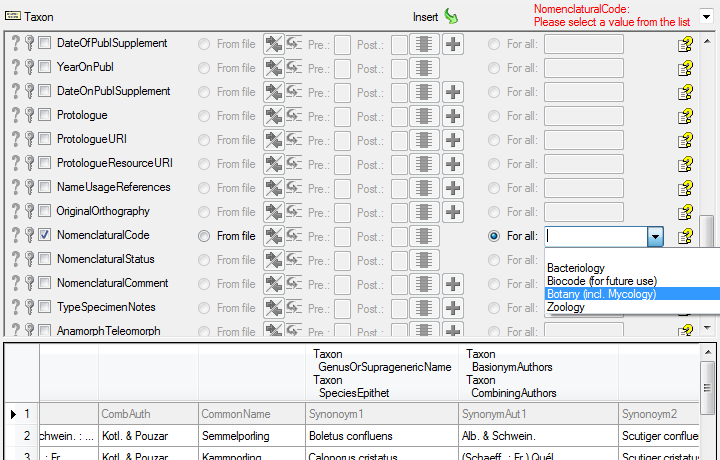Click the split column icon in OriginalOrthography row

pos(424,212)
